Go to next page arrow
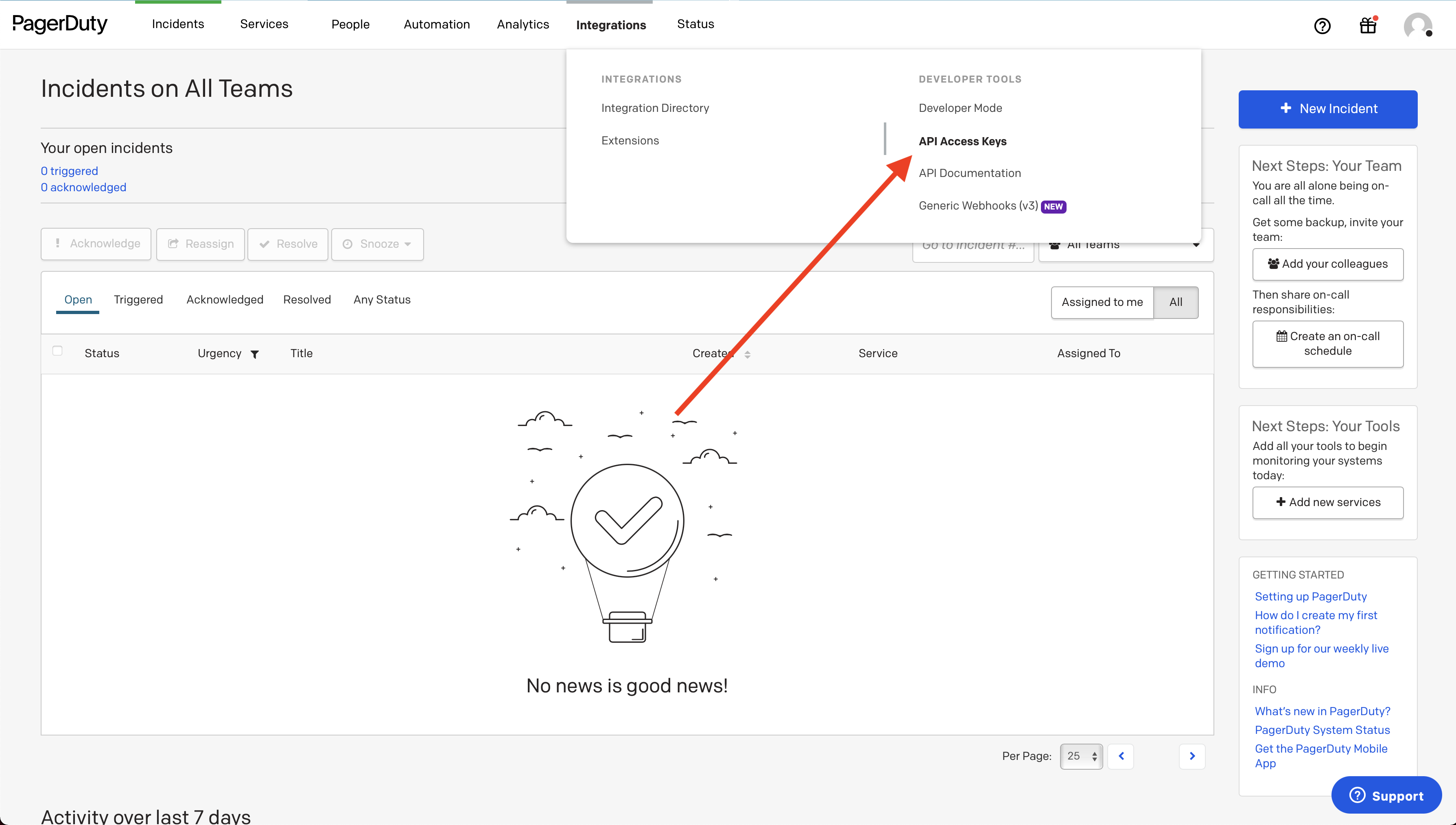1456x825 pixels. [x=1192, y=756]
